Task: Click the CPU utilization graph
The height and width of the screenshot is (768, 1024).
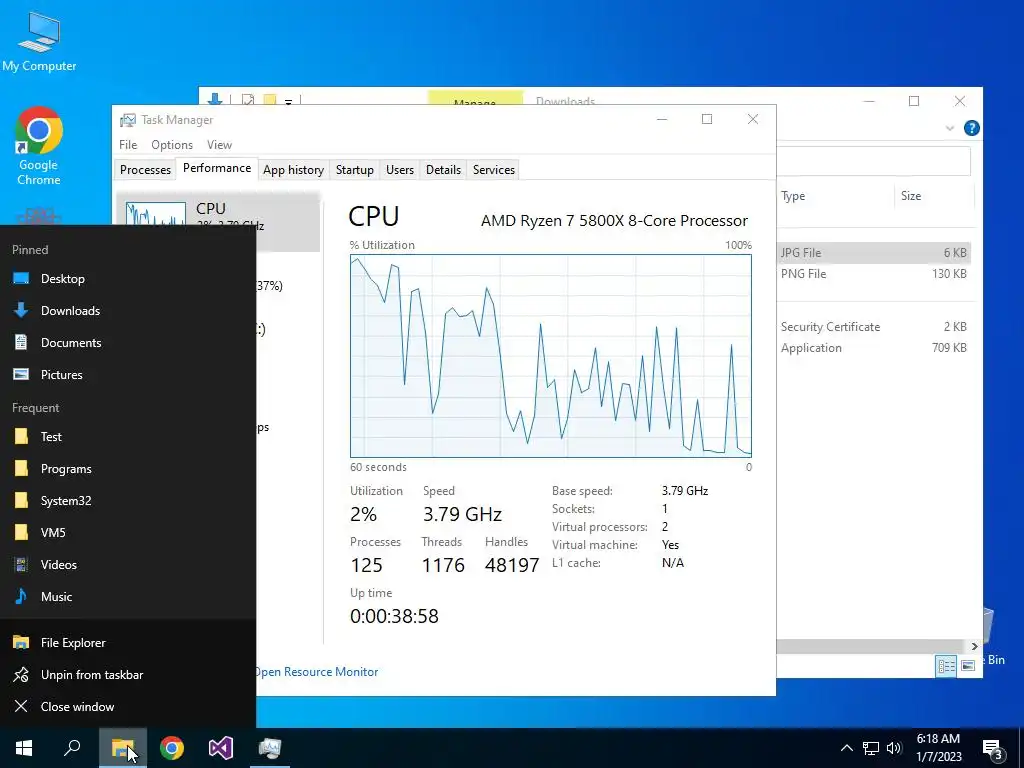Action: (551, 356)
